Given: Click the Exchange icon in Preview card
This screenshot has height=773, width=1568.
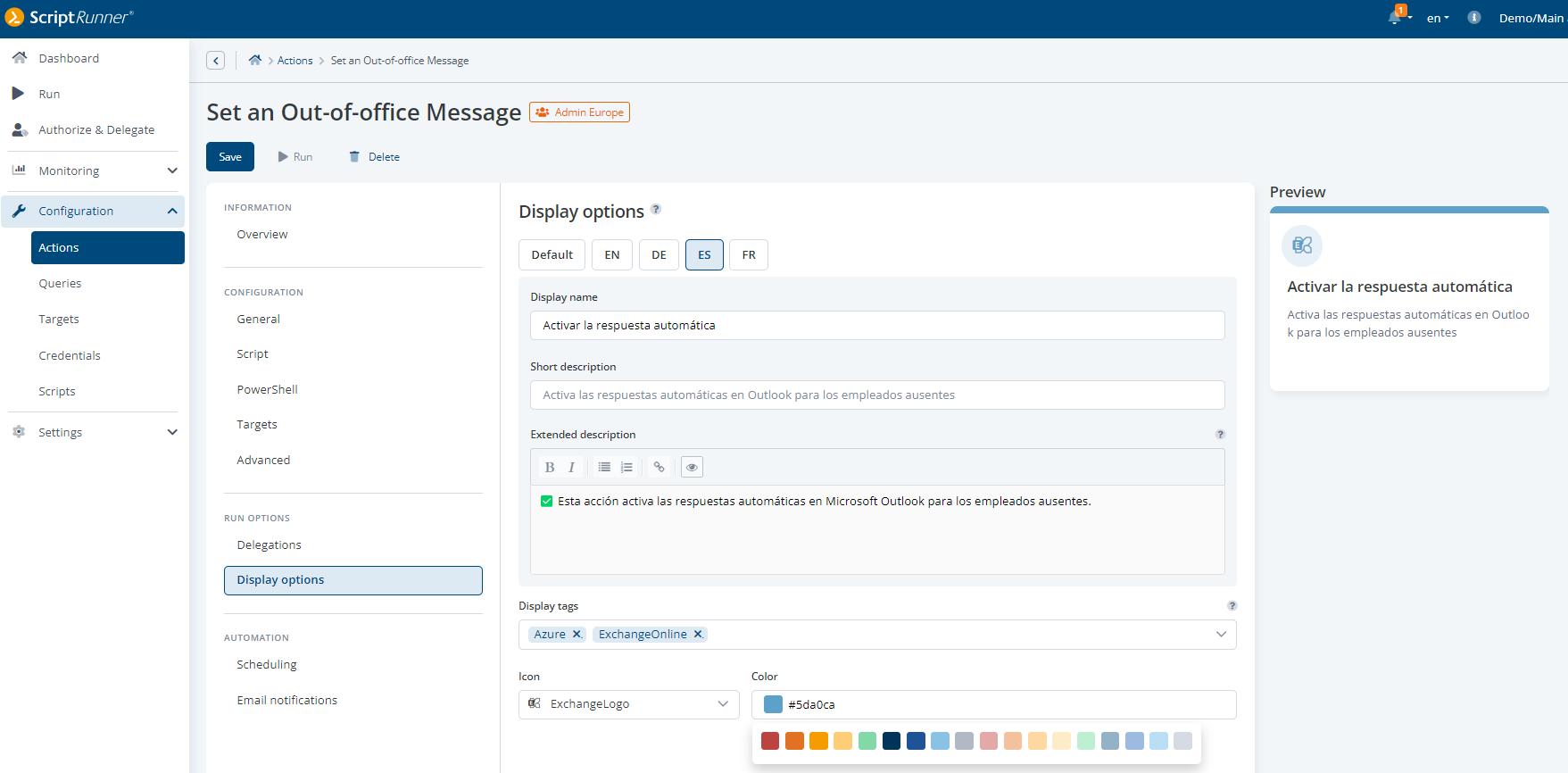Looking at the screenshot, I should [1302, 245].
